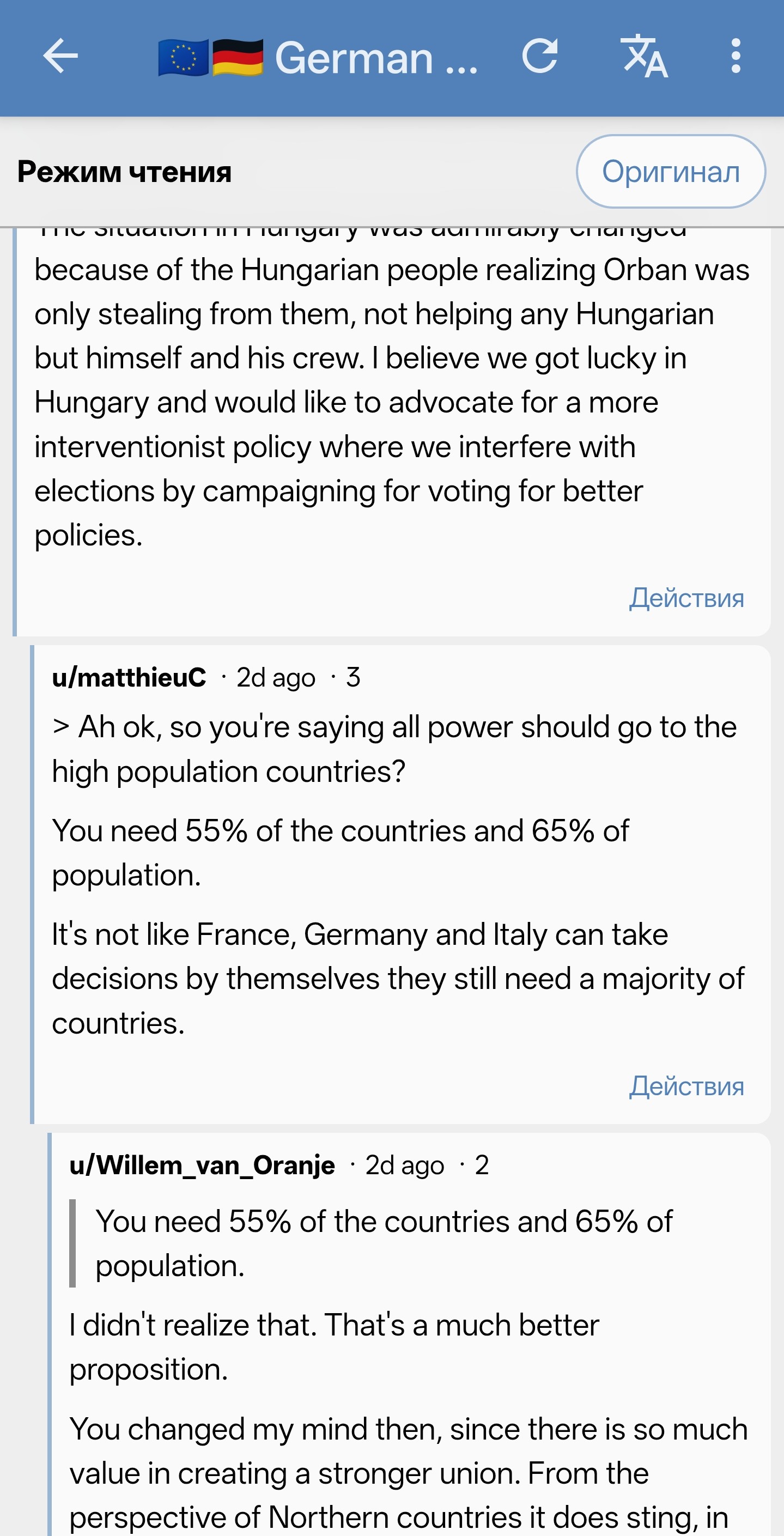Open u/Willem_van_Oranje profile
784x1536 pixels.
tap(202, 1165)
